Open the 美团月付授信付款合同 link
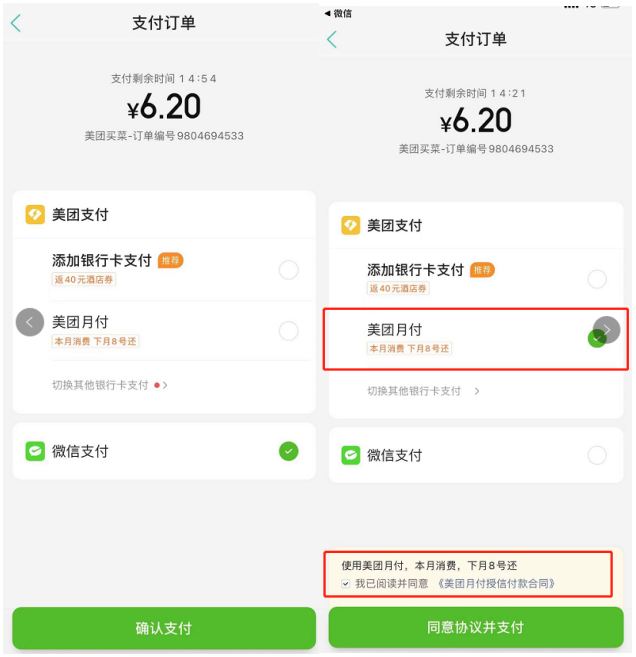636x657 pixels. 496,583
